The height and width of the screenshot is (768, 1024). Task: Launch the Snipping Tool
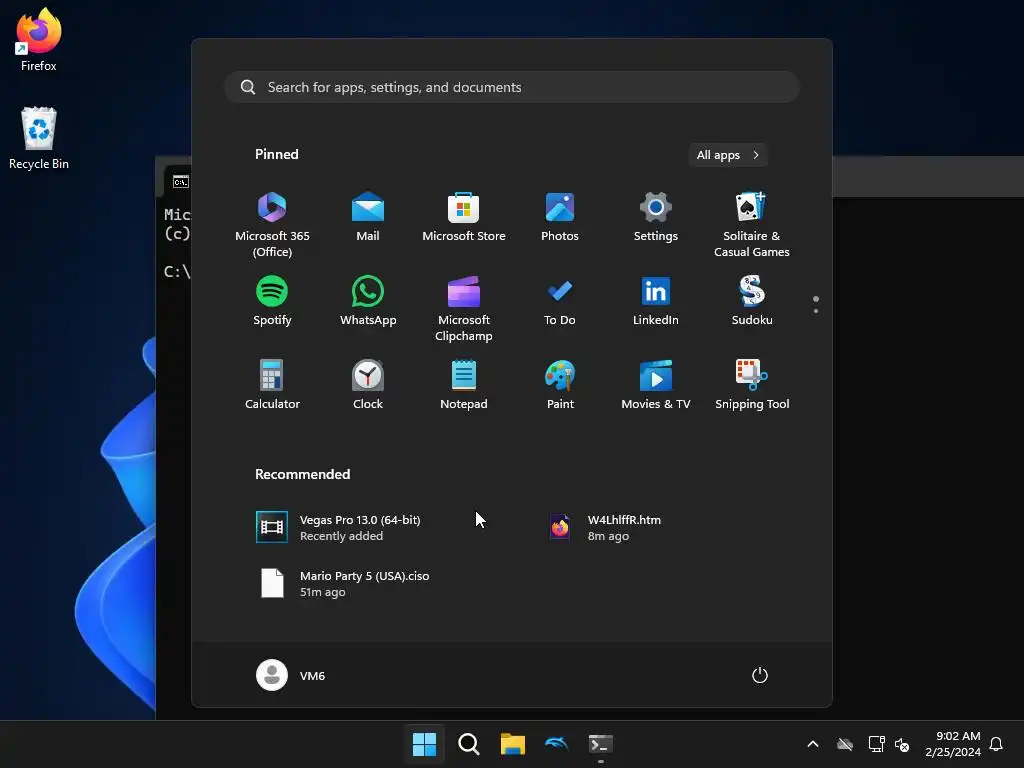[x=752, y=385]
